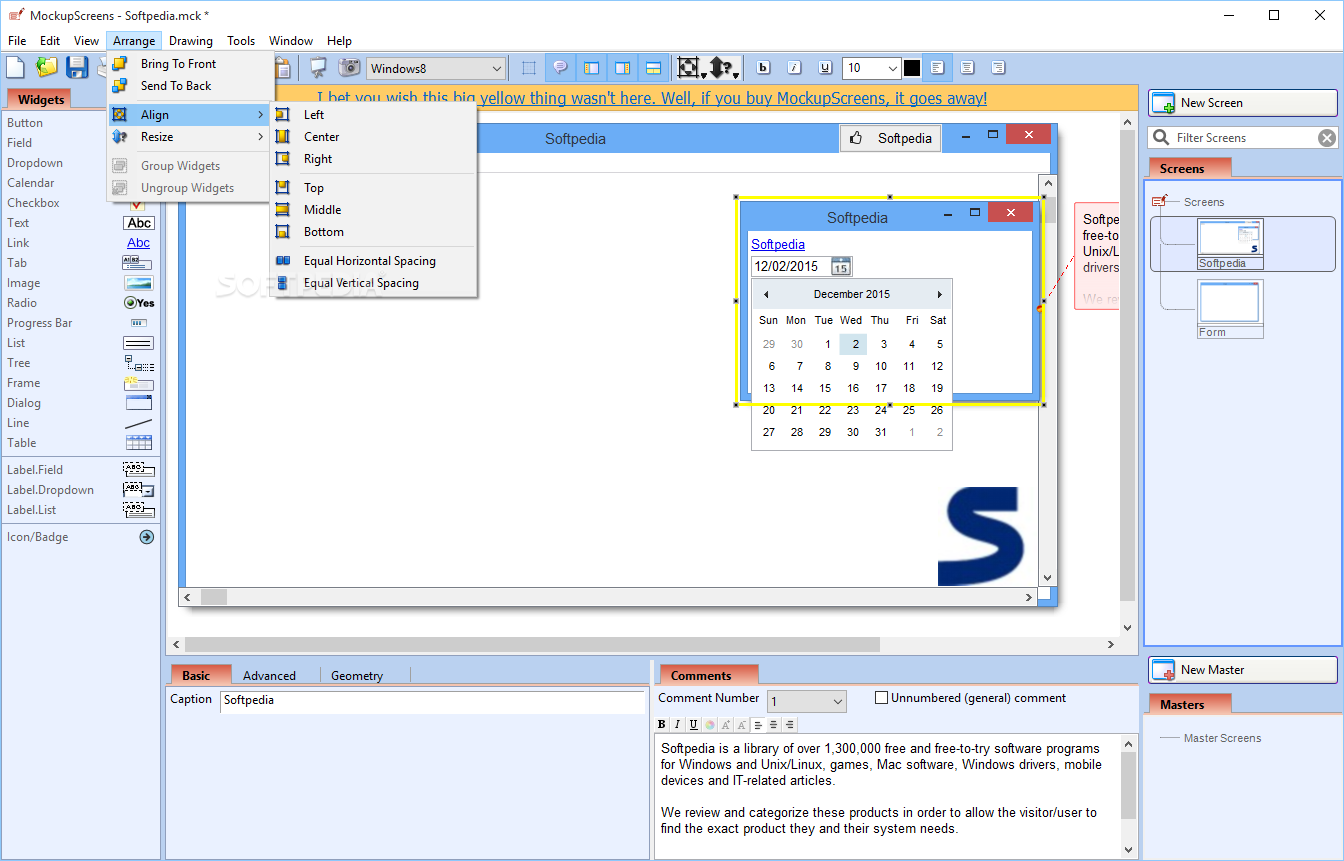Toggle italic in the main toolbar
This screenshot has width=1344, height=861.
tap(794, 68)
